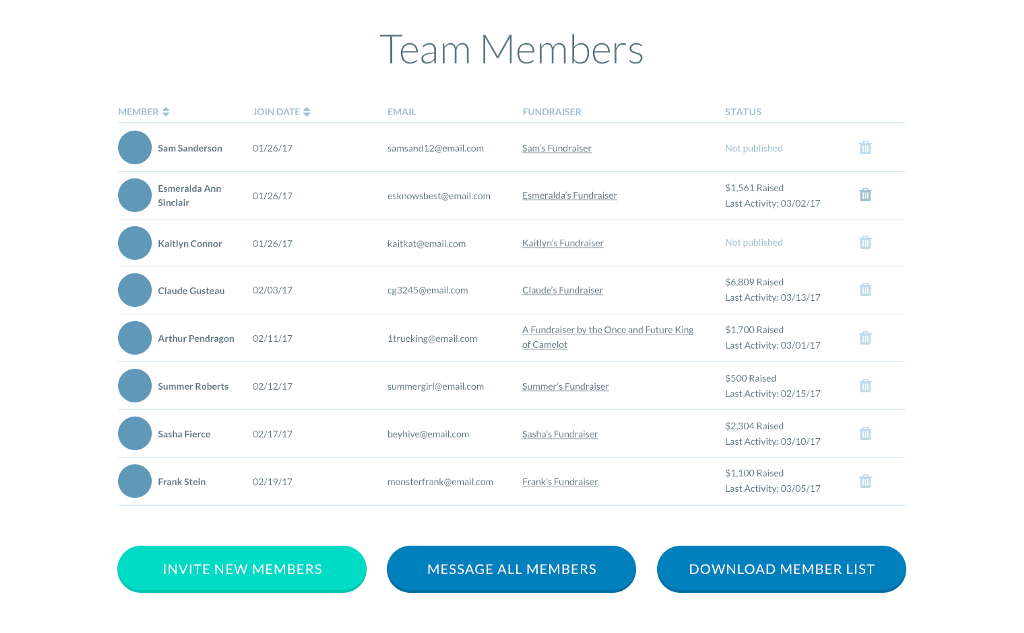
Task: Sort by Member column arrows
Action: tap(166, 112)
